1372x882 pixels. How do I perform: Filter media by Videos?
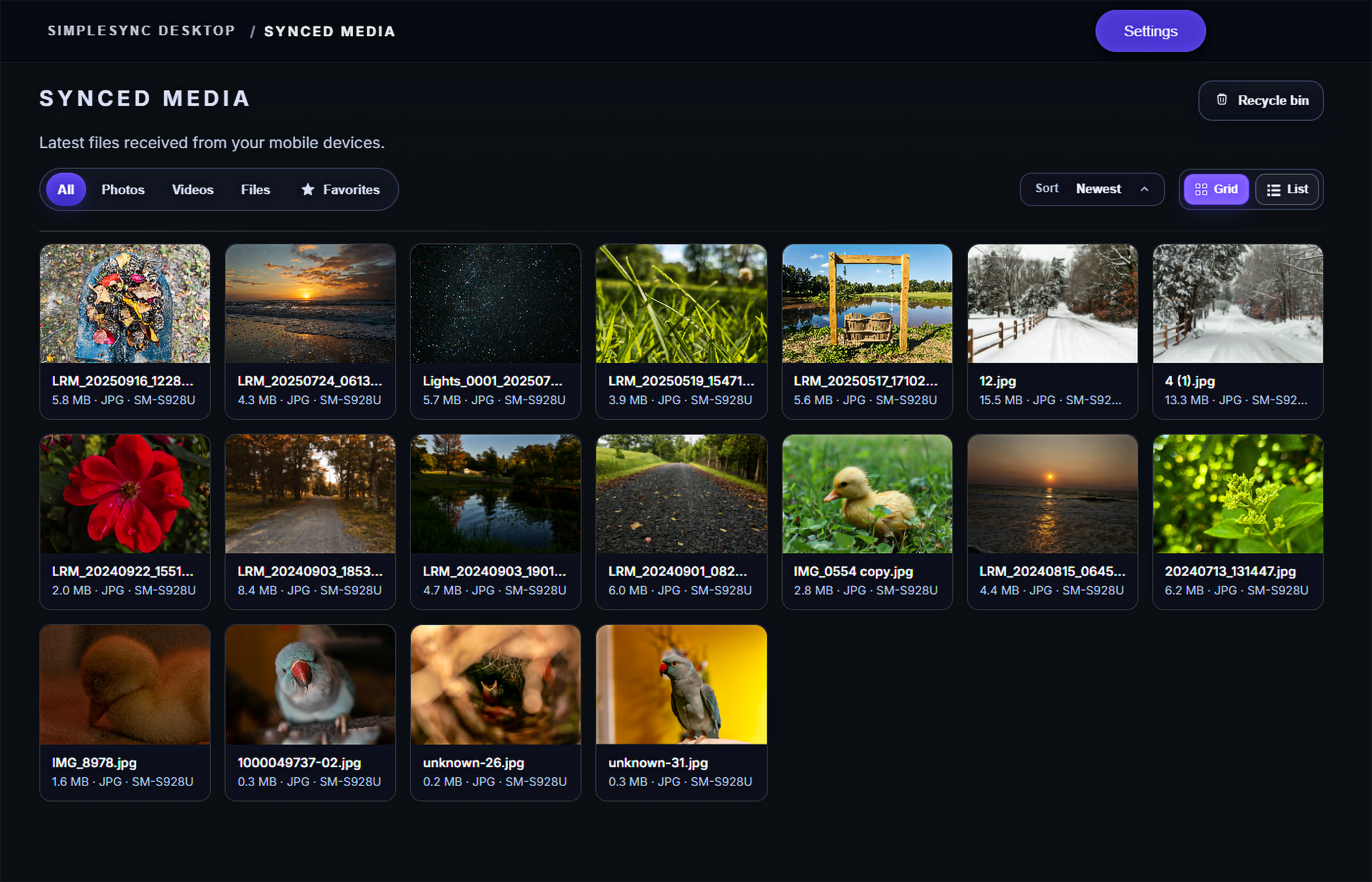[x=192, y=190]
